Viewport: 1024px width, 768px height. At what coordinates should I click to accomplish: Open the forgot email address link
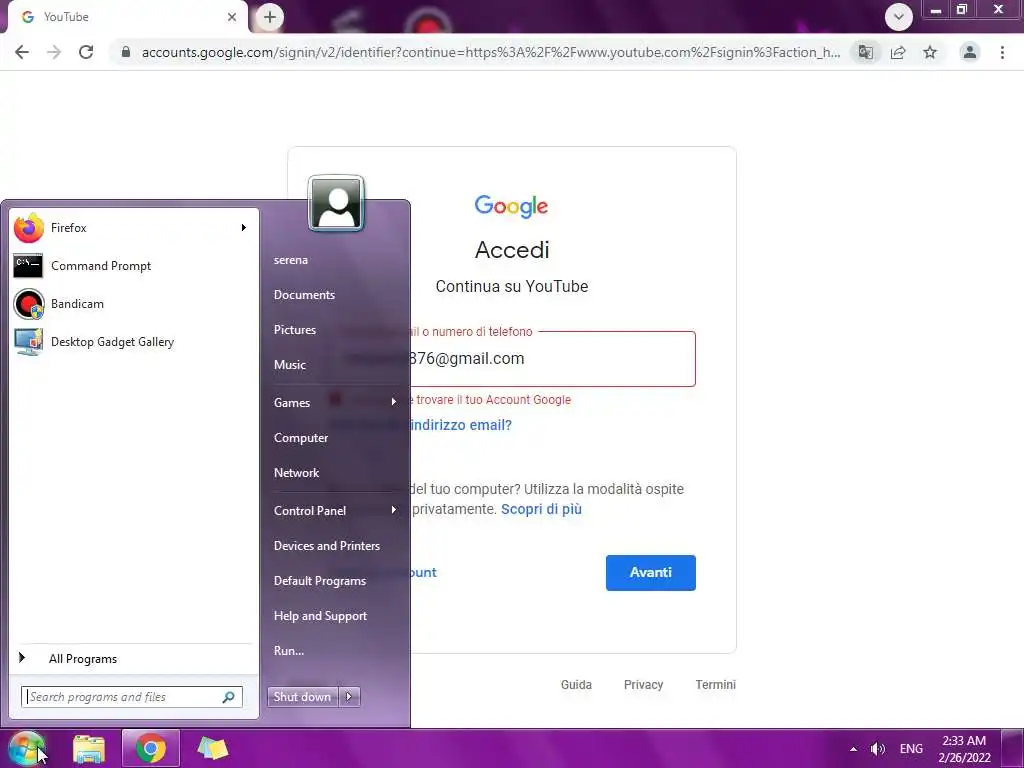461,425
